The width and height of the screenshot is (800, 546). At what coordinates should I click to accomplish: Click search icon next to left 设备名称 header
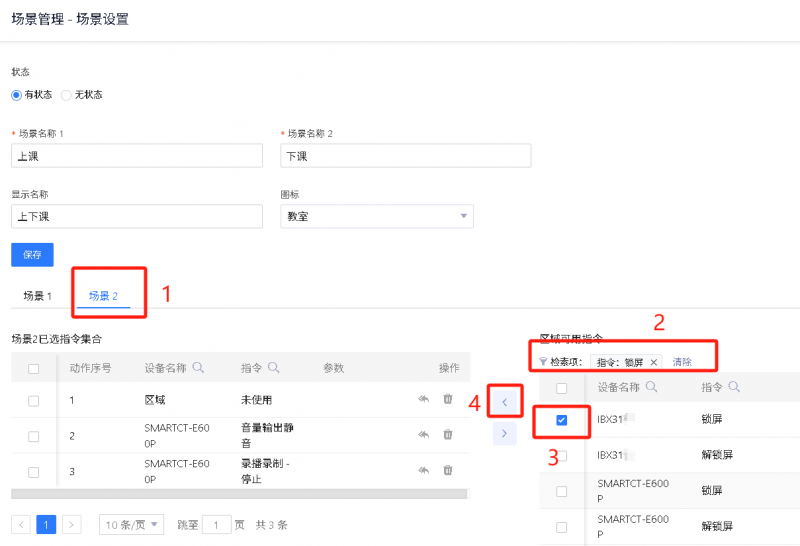pos(198,368)
